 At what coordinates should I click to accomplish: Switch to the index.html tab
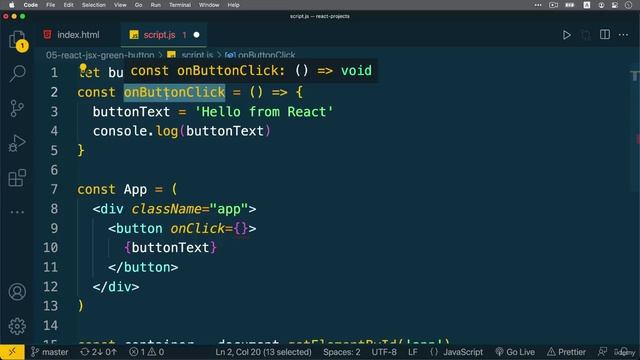pos(71,35)
